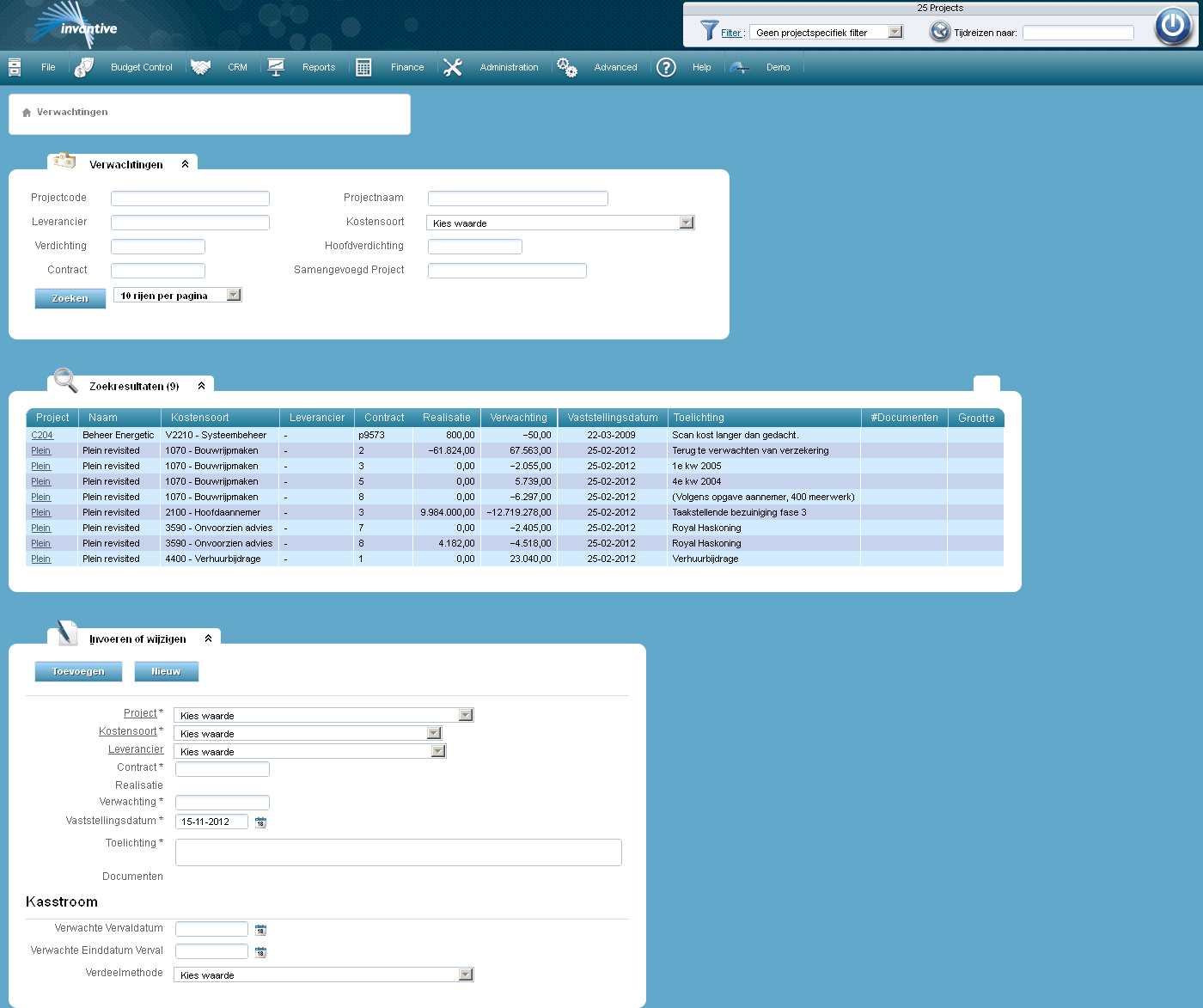Click the Project label link in form
The height and width of the screenshot is (1008, 1203).
(140, 713)
